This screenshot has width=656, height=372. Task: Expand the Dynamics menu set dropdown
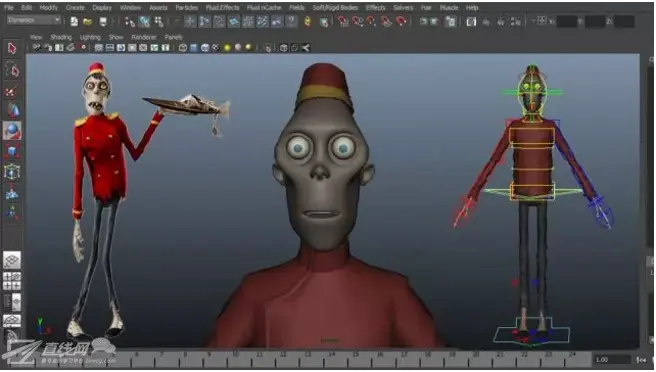tap(34, 20)
